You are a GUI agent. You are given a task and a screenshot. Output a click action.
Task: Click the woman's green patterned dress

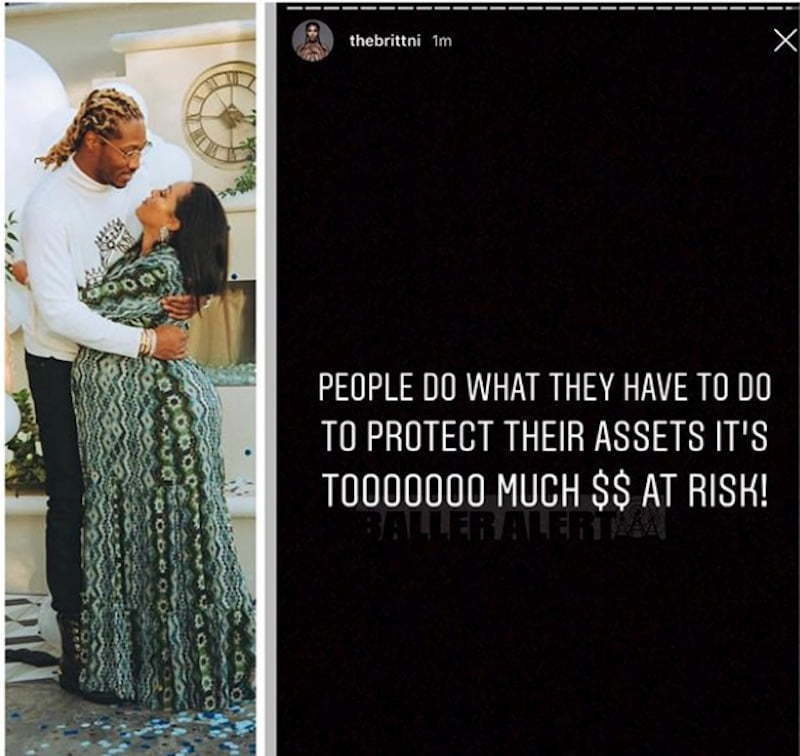click(153, 485)
